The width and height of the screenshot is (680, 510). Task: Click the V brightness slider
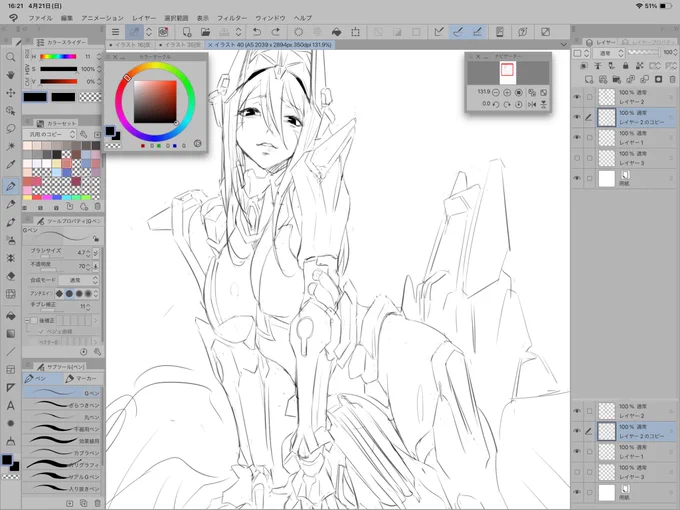[58, 81]
